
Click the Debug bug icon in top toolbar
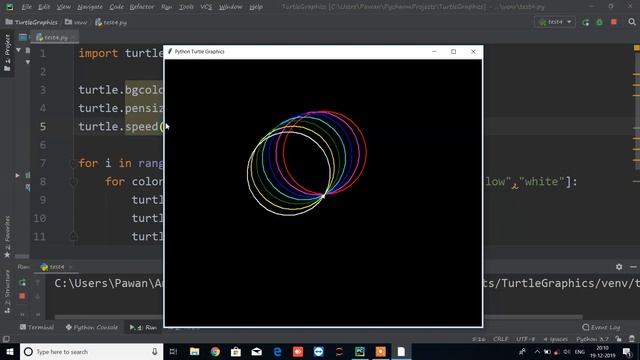(x=600, y=22)
